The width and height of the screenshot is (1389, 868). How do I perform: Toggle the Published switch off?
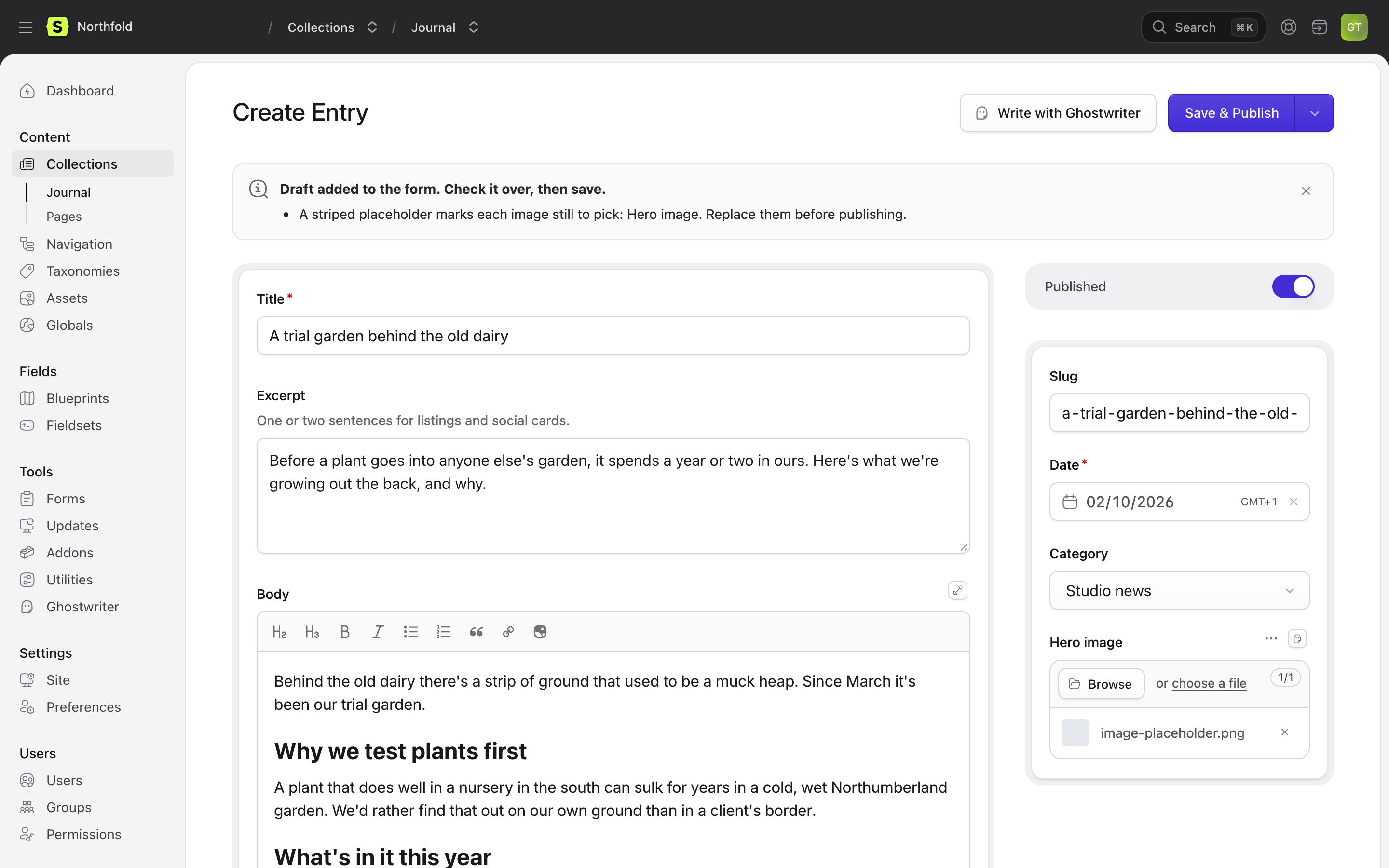[x=1293, y=286]
